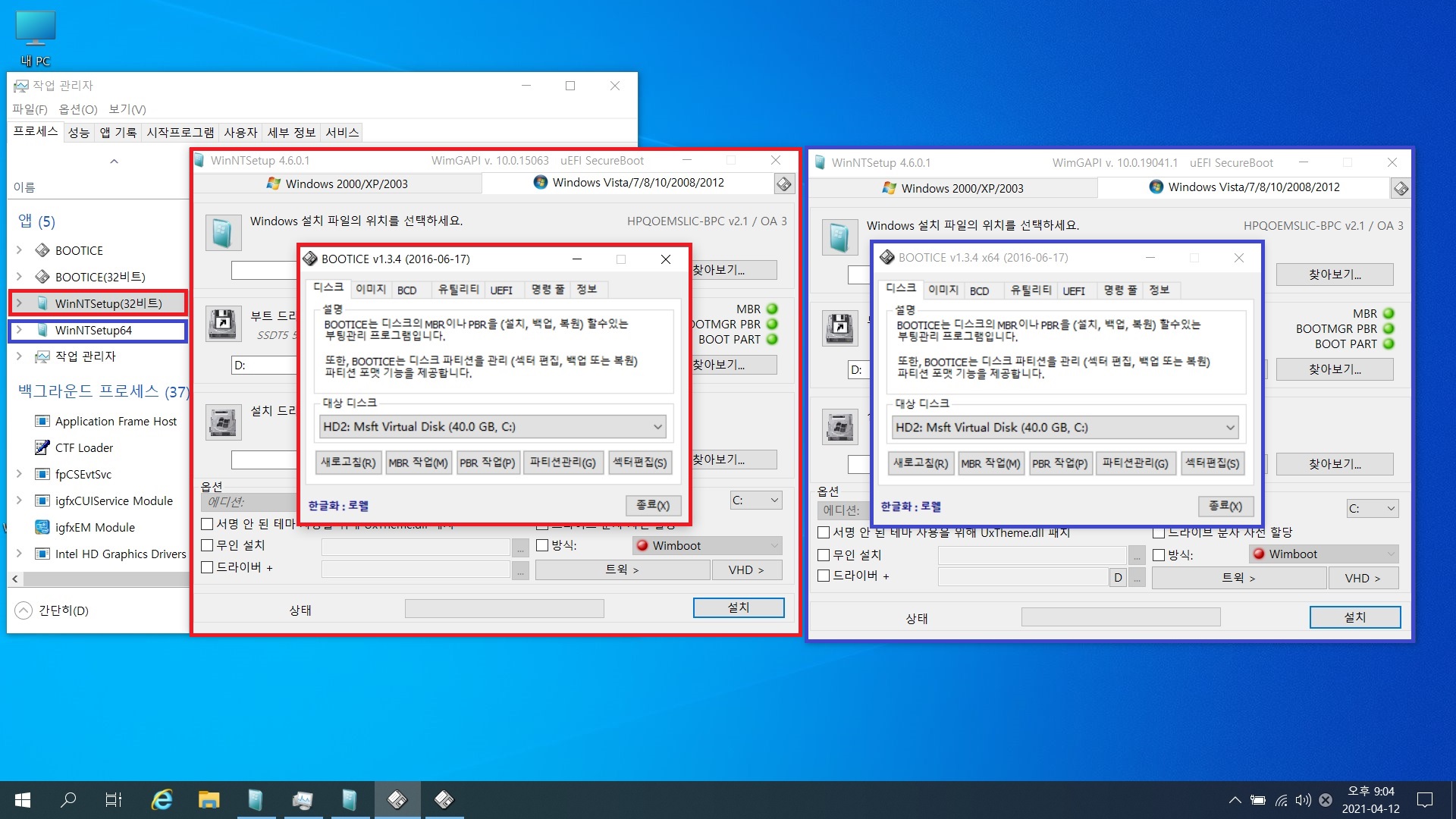Click MBR processing button in BOOTICE x64
The height and width of the screenshot is (819, 1456).
pos(990,463)
